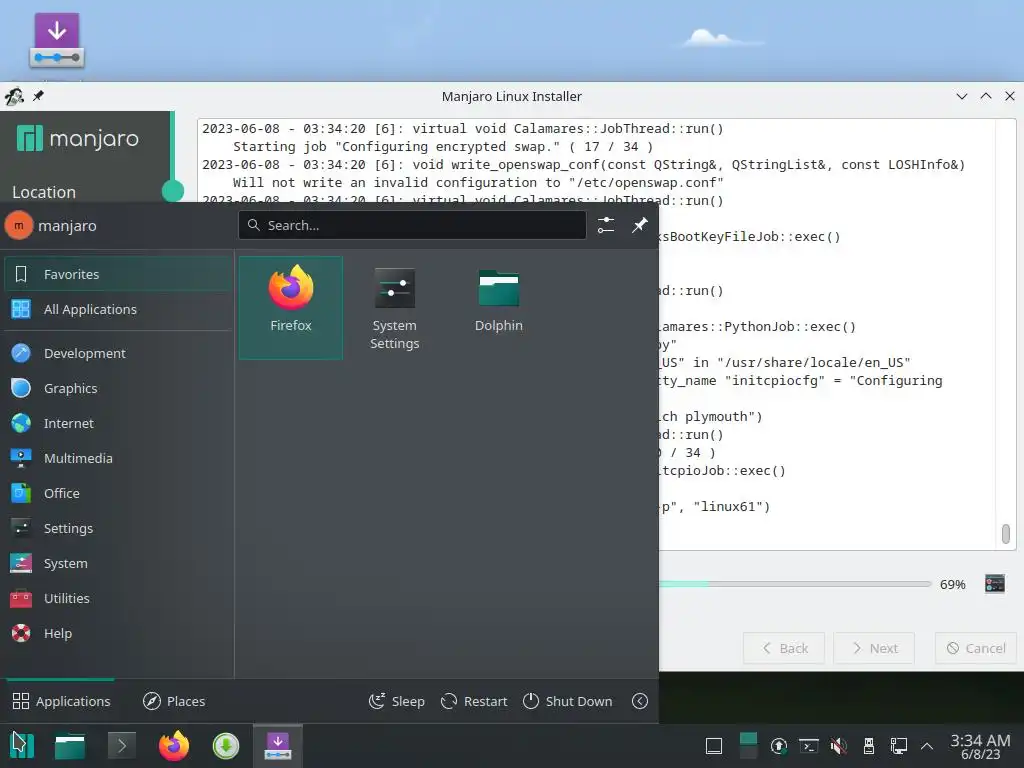Click installer window menu icon
The image size is (1024, 768).
[x=14, y=97]
